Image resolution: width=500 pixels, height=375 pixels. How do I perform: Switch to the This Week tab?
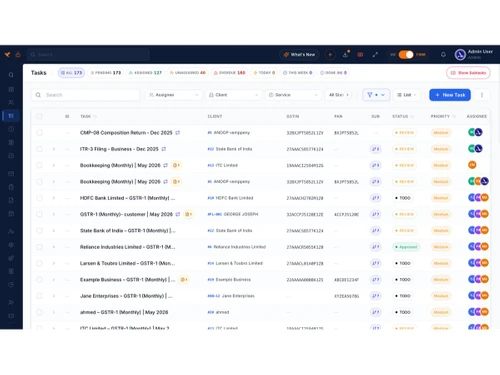[298, 73]
